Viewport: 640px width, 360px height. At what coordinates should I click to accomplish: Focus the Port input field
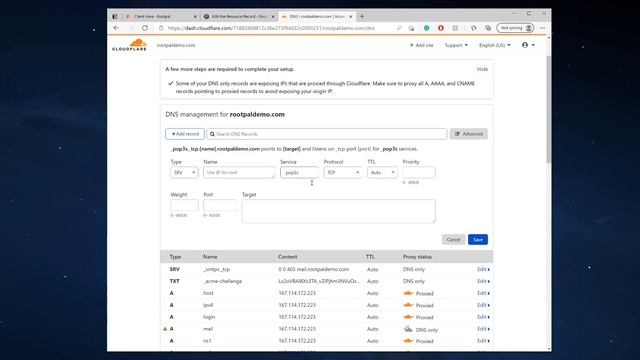(220, 205)
